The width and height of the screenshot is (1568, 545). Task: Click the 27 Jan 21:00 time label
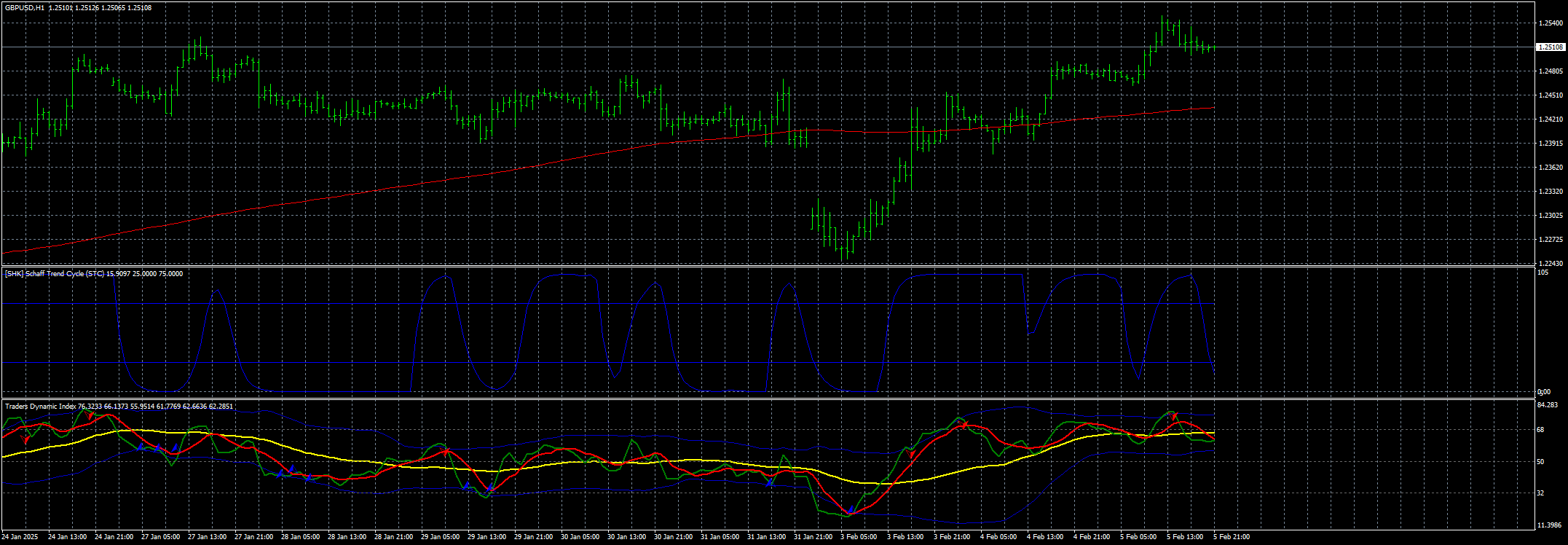[253, 537]
